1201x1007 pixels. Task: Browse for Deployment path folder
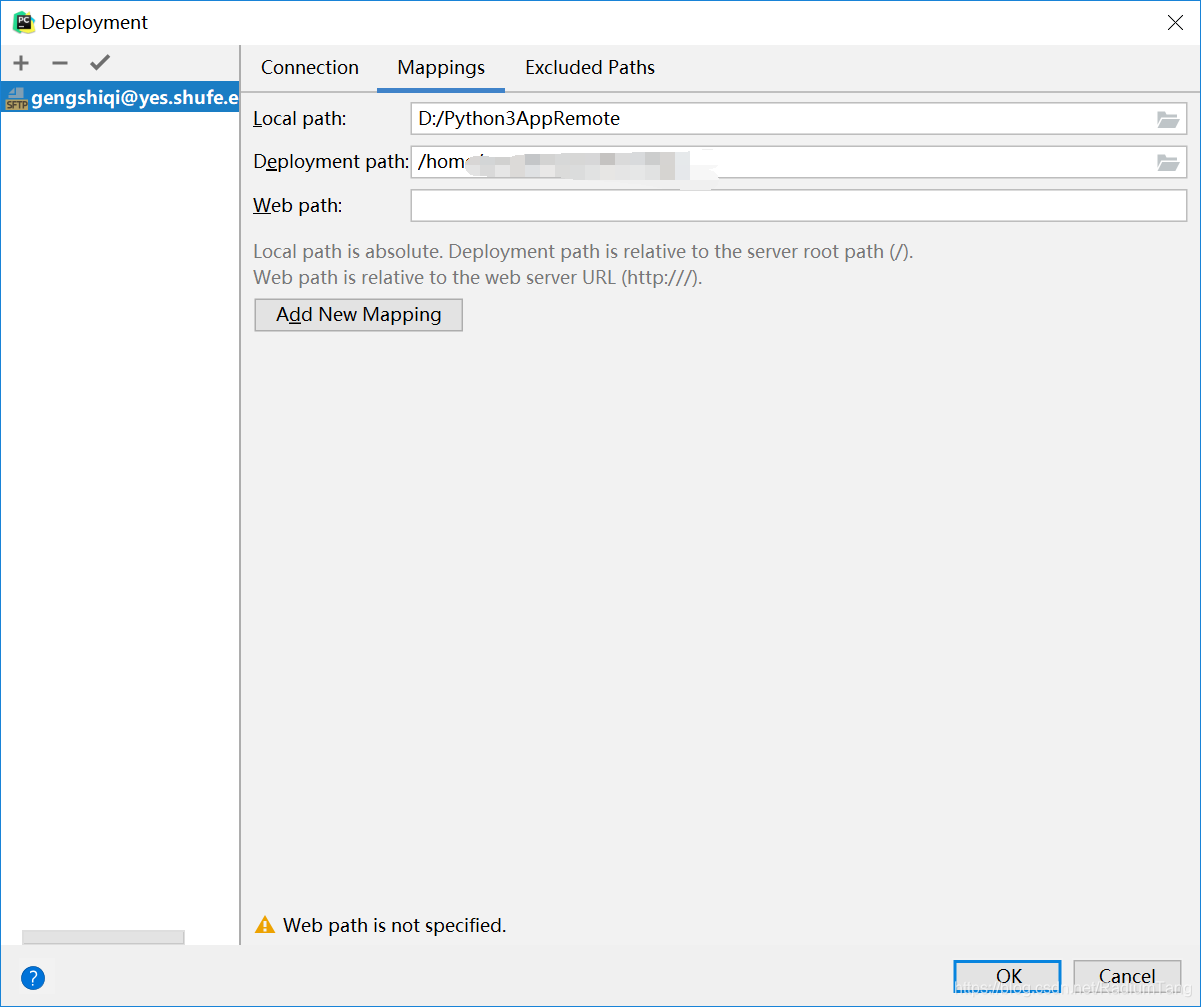pyautogui.click(x=1167, y=162)
